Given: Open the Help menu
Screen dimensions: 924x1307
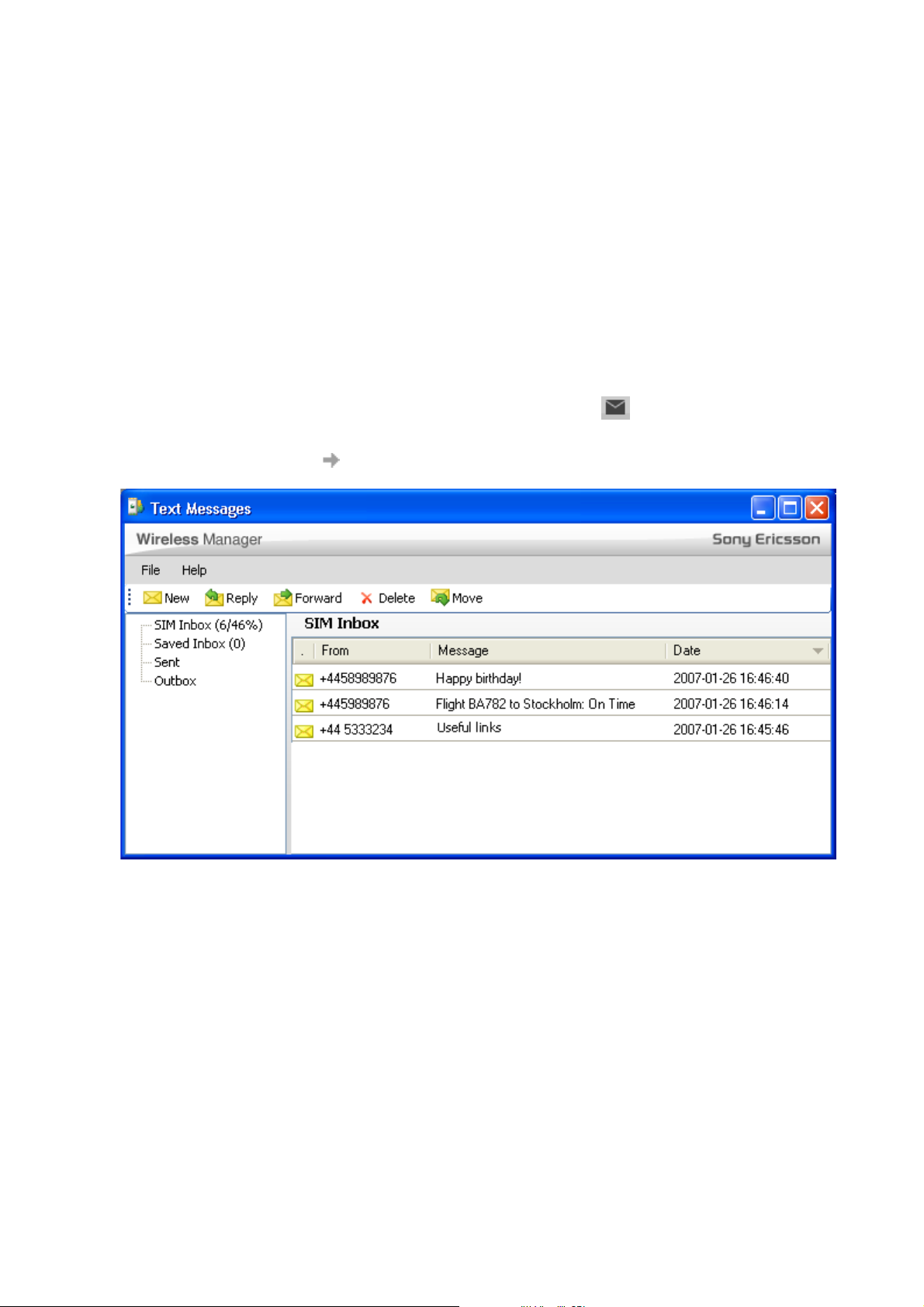Looking at the screenshot, I should pyautogui.click(x=194, y=570).
